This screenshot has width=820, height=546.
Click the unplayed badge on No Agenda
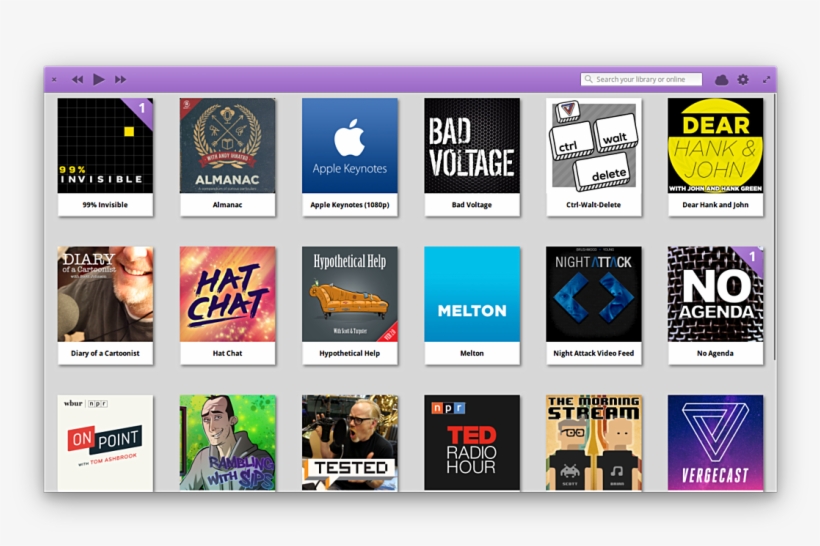coord(752,257)
